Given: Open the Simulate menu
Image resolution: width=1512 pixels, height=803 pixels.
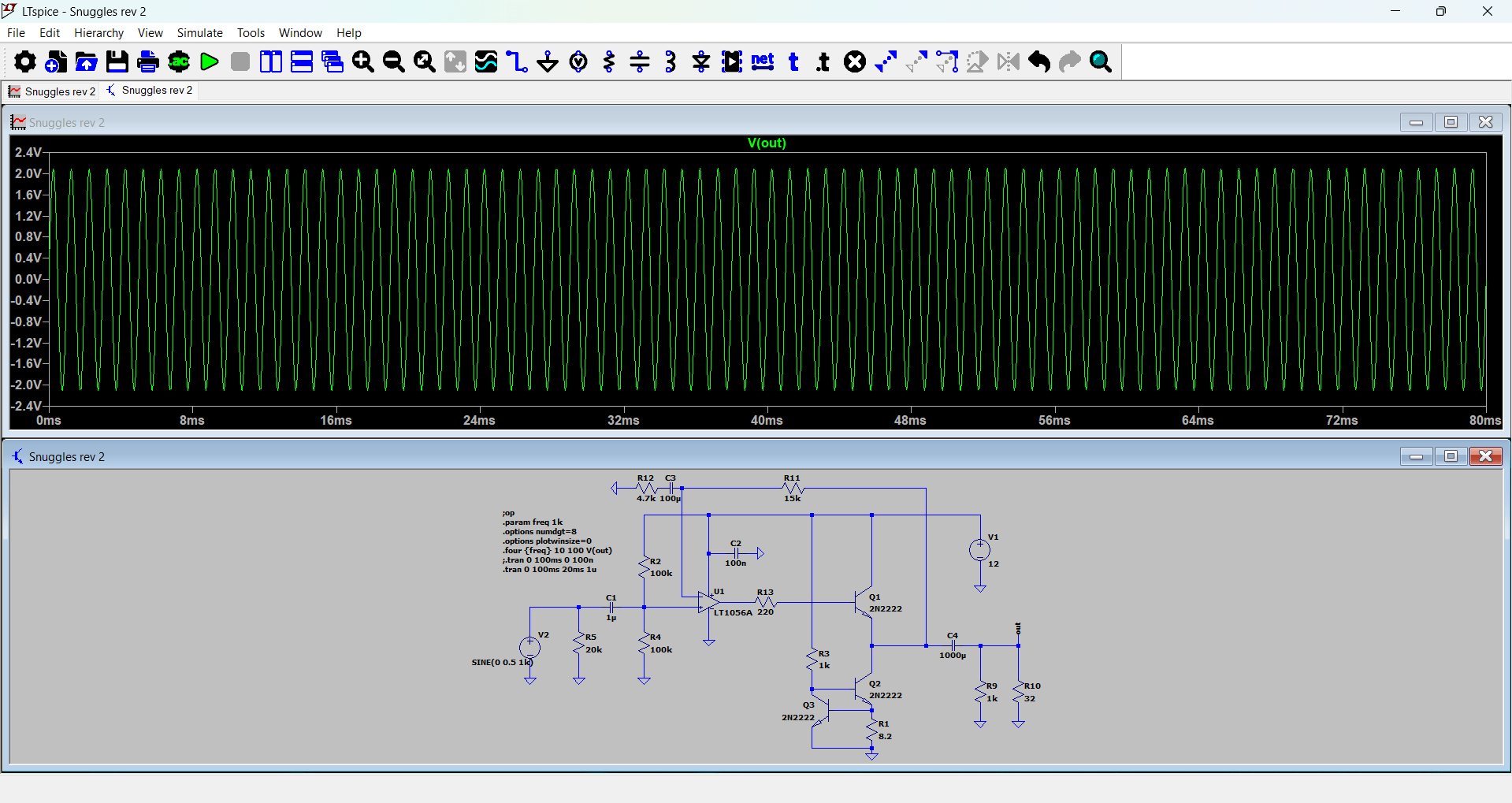Looking at the screenshot, I should click(x=199, y=32).
